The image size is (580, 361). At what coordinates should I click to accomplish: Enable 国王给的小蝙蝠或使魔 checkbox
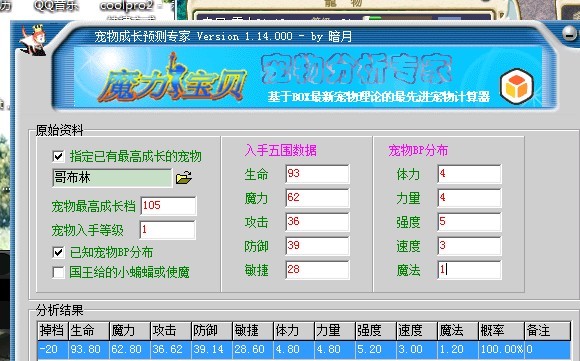tap(58, 272)
